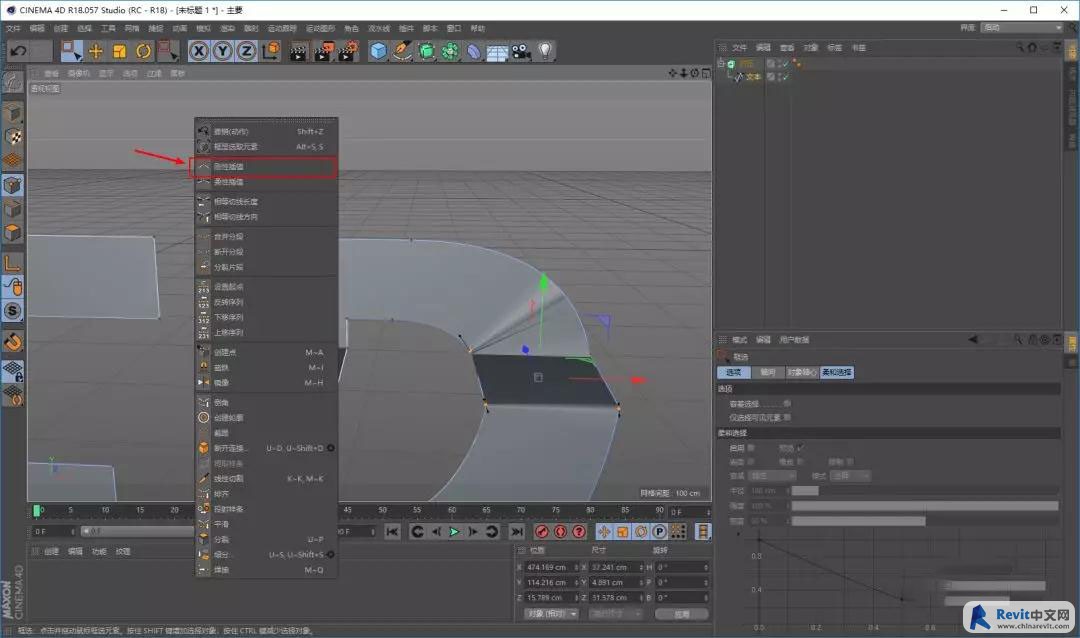Click the coordinate system icon after Z
Image resolution: width=1080 pixels, height=638 pixels.
click(x=271, y=51)
